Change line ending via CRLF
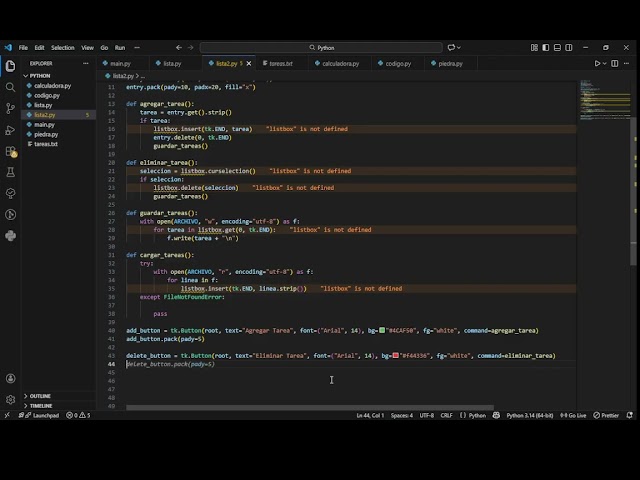Image resolution: width=640 pixels, height=480 pixels. [x=446, y=415]
